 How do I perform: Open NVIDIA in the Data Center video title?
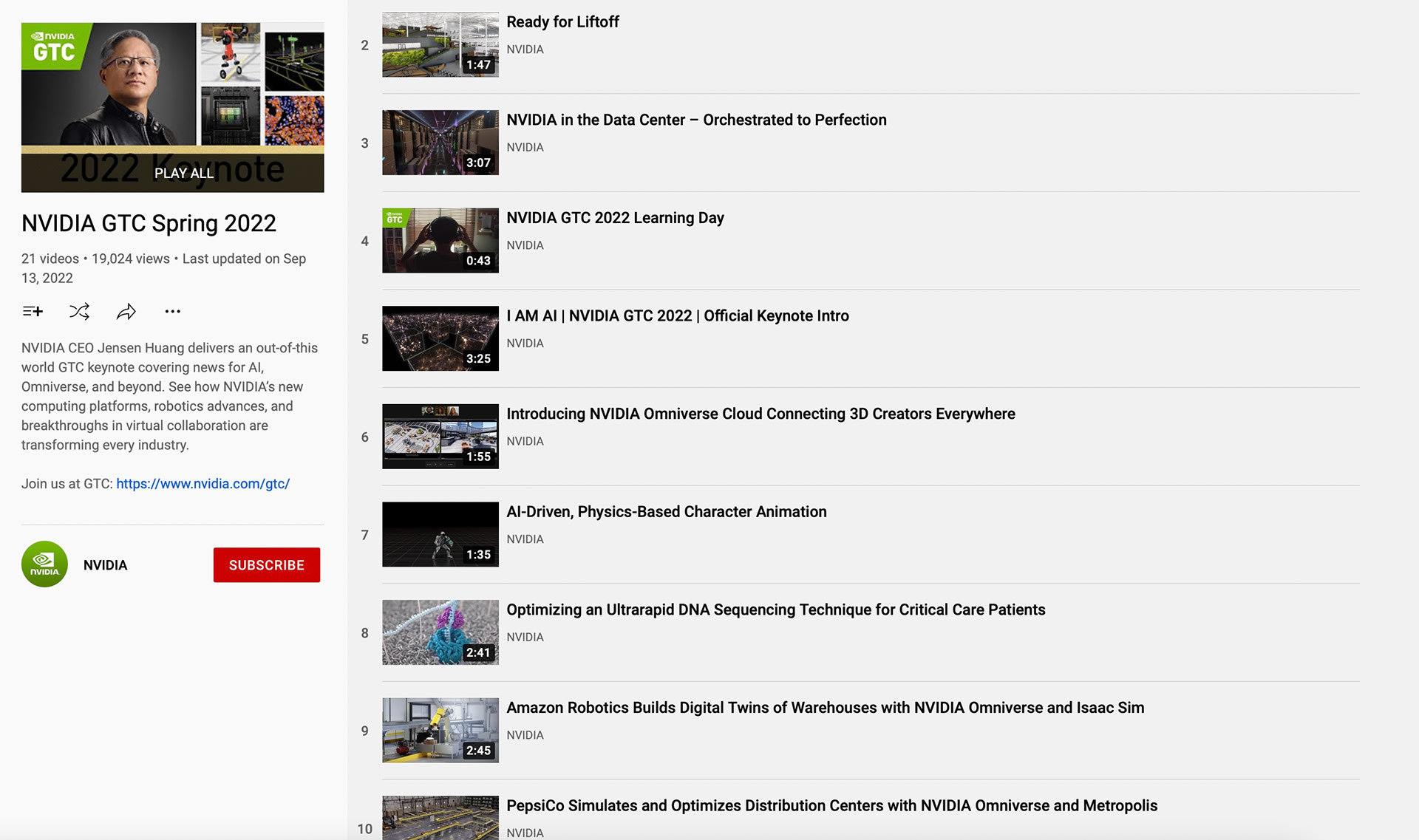tap(696, 120)
